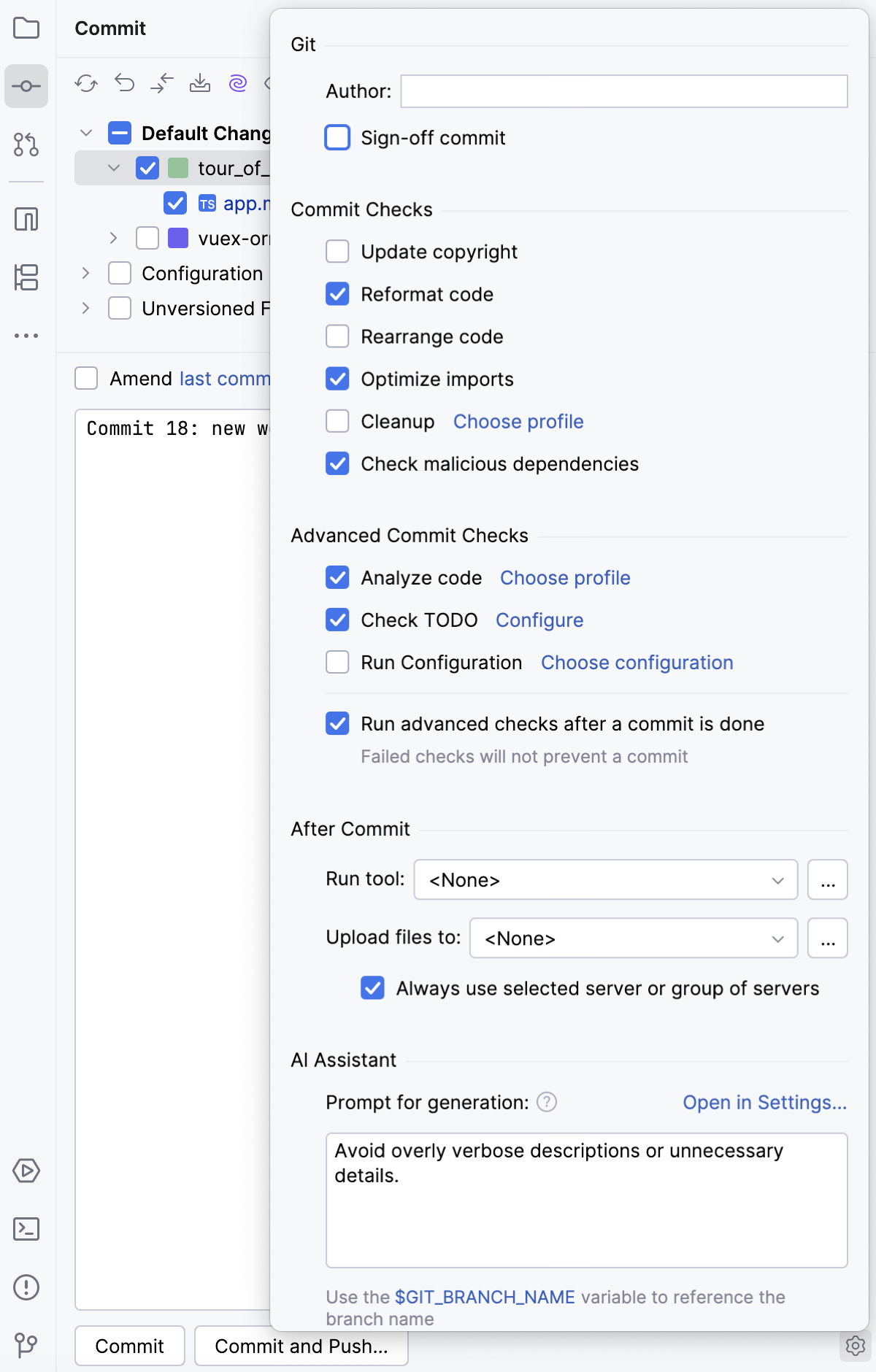Screen dimensions: 876x1372
Task: Click the AI Assistant spiral icon
Action: (x=238, y=83)
